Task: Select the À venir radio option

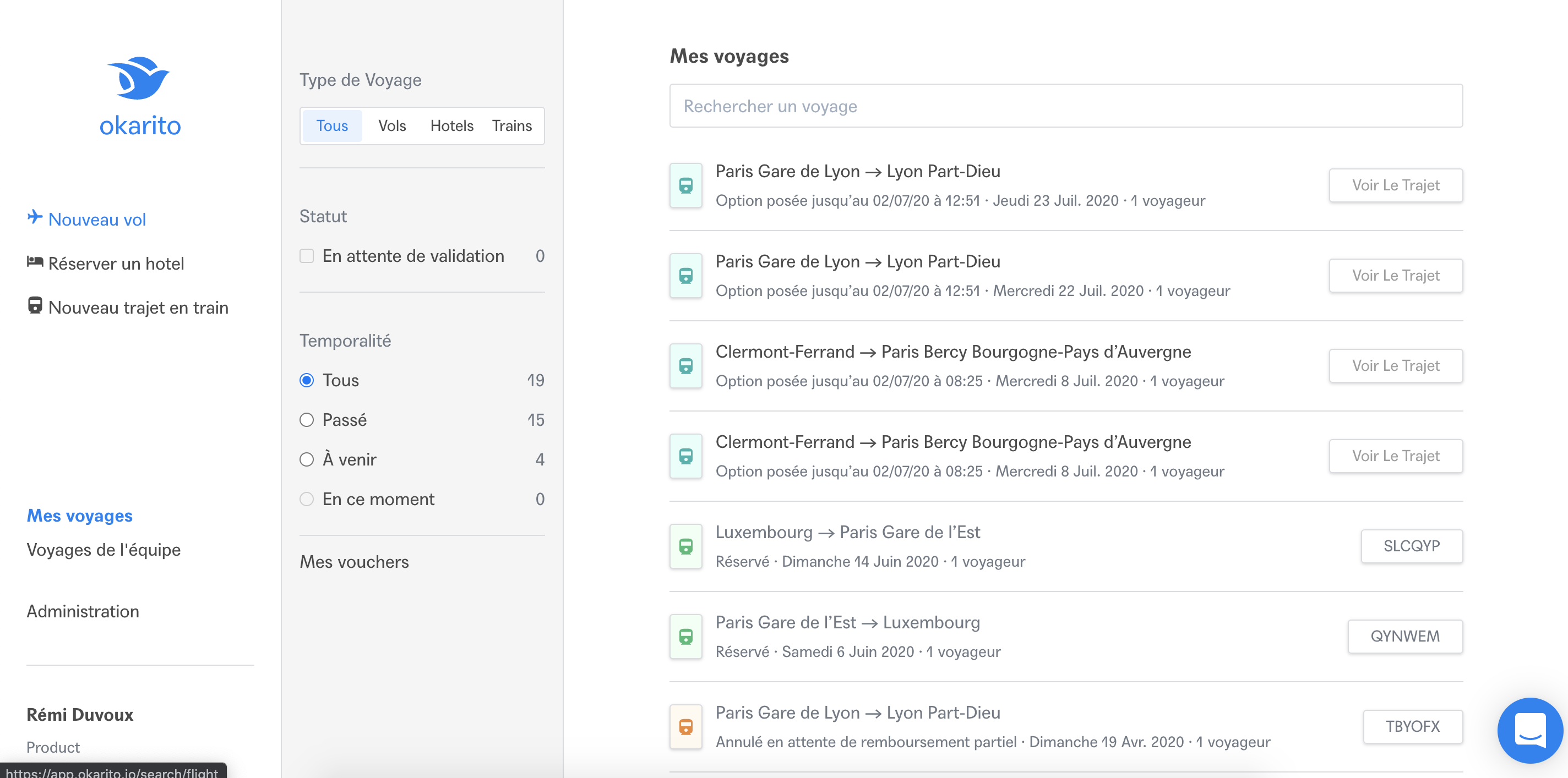Action: tap(307, 459)
